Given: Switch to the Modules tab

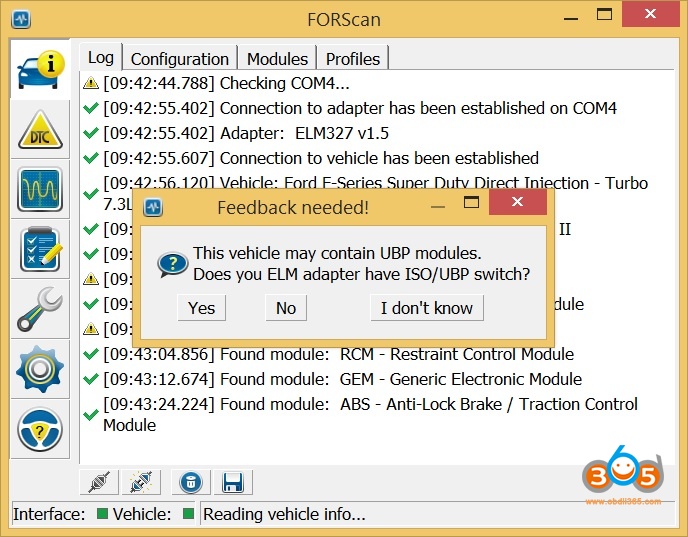Looking at the screenshot, I should click(x=277, y=59).
